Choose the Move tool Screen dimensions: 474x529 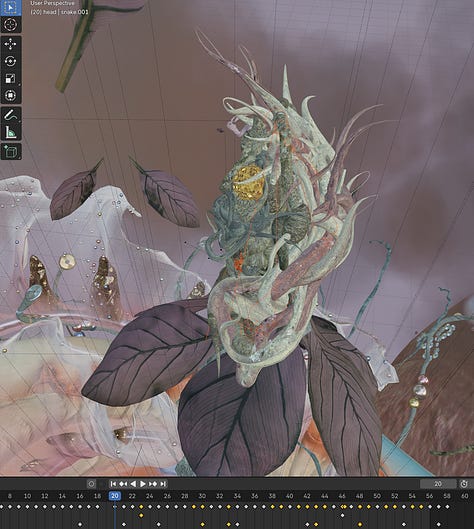click(10, 44)
